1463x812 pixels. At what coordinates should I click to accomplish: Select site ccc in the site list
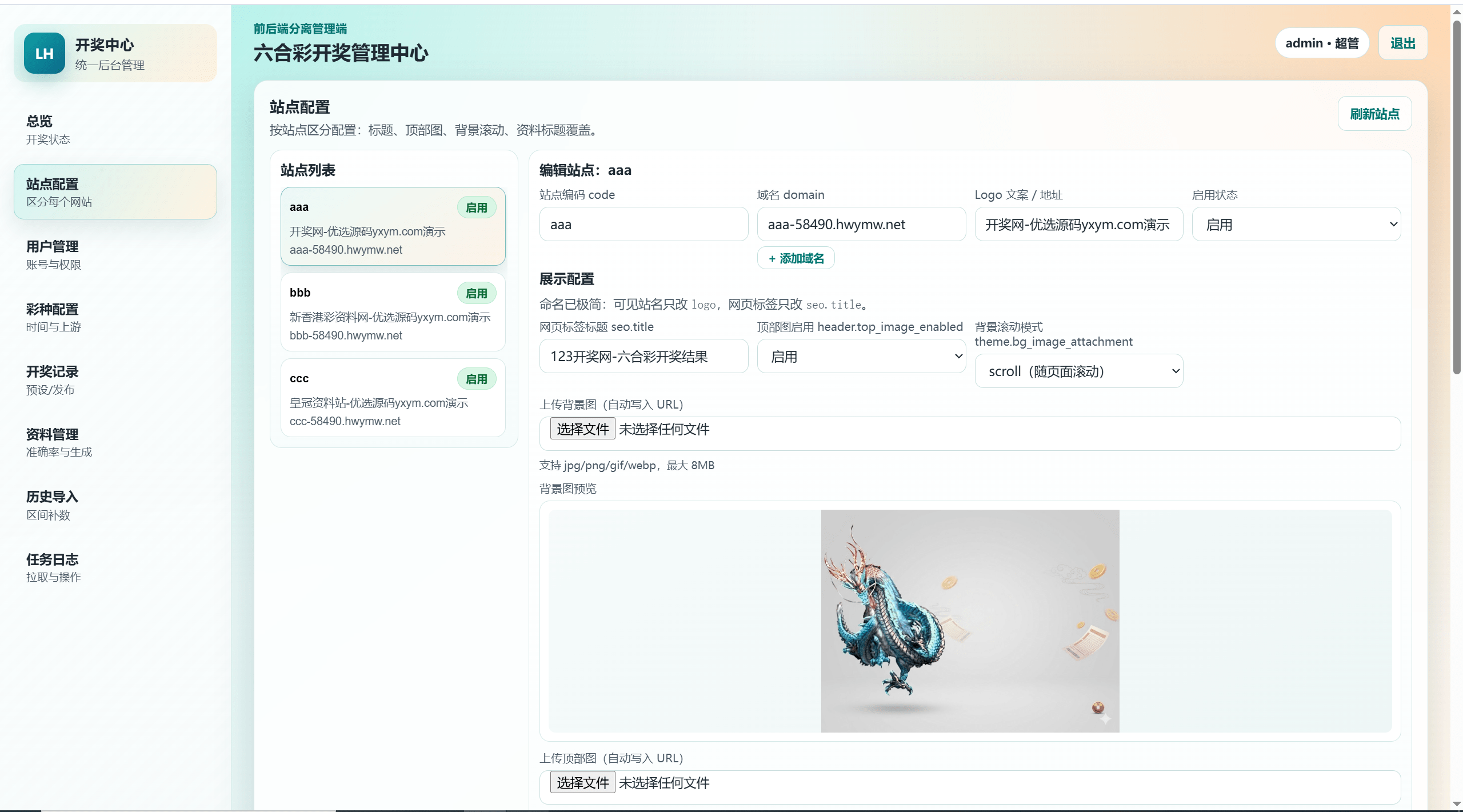(x=393, y=398)
